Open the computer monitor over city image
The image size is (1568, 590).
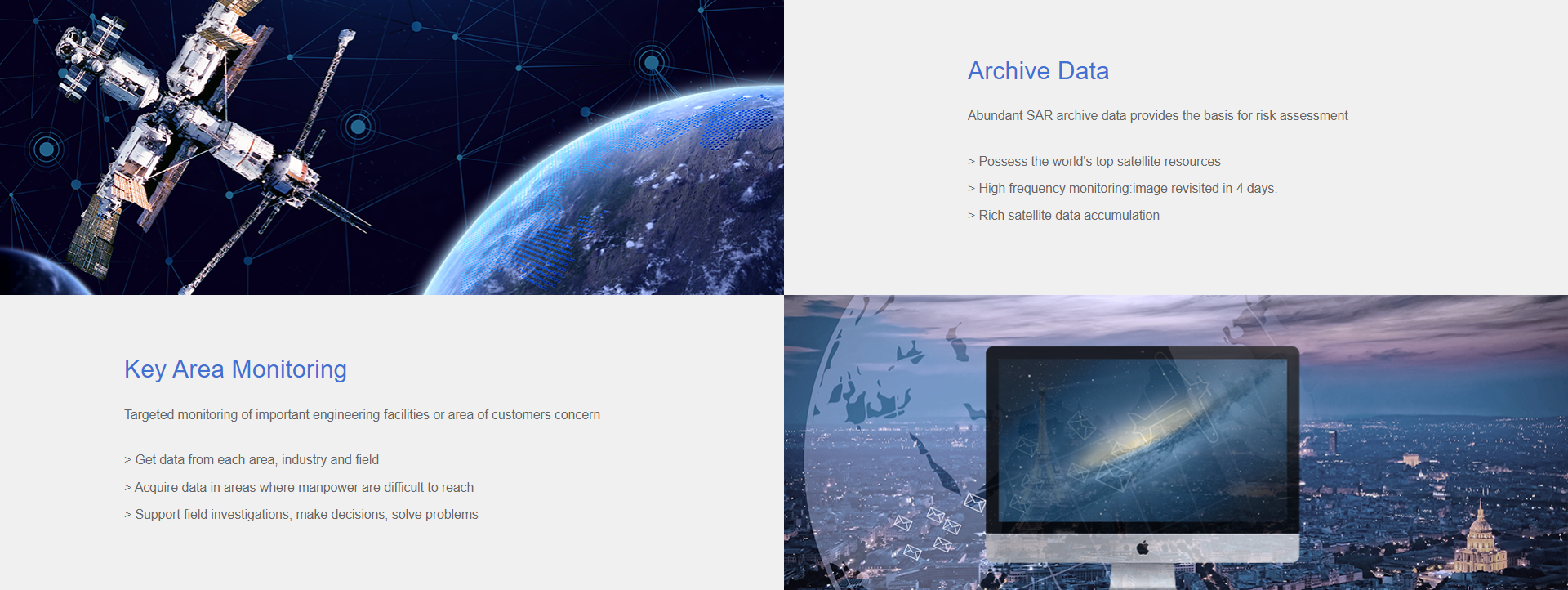1176,442
